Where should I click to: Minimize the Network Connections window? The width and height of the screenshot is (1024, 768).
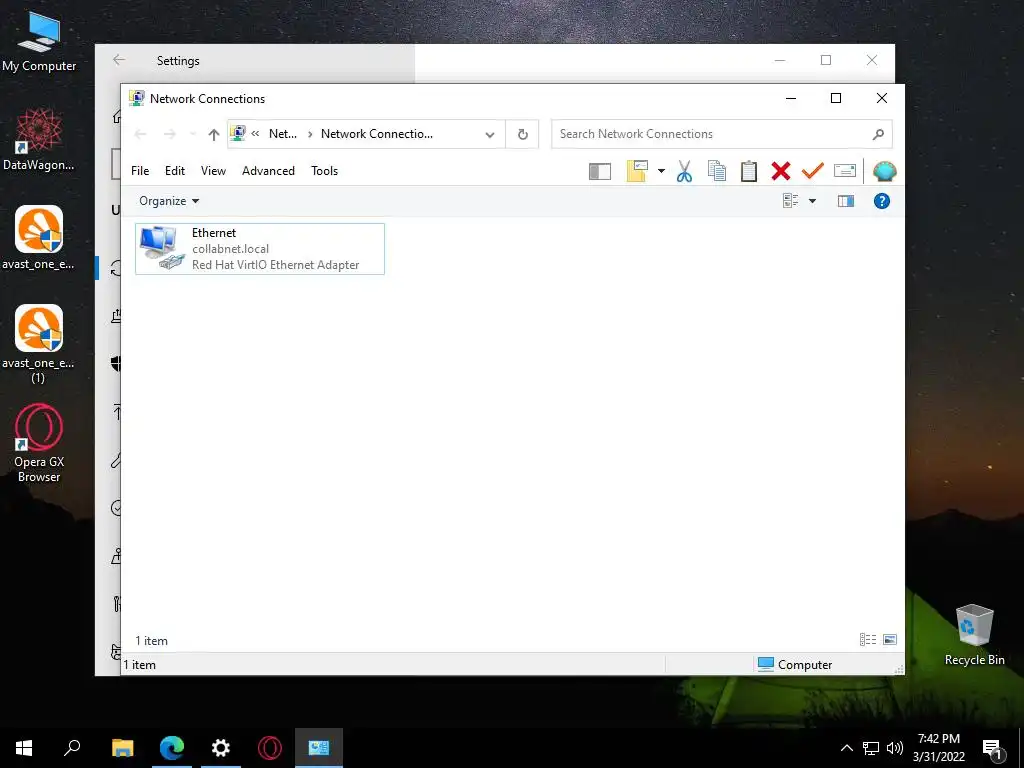(x=791, y=98)
